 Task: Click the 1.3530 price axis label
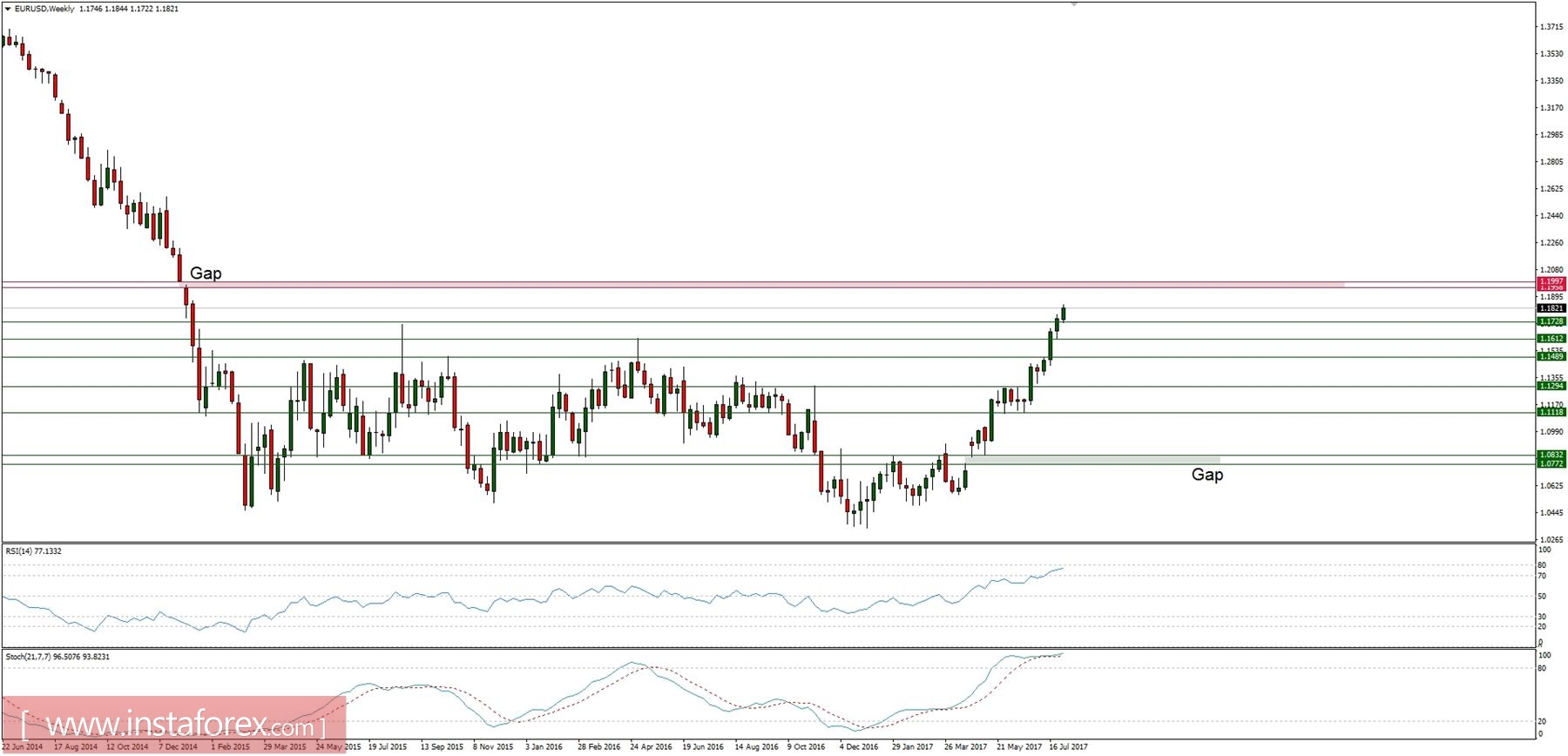[1551, 54]
